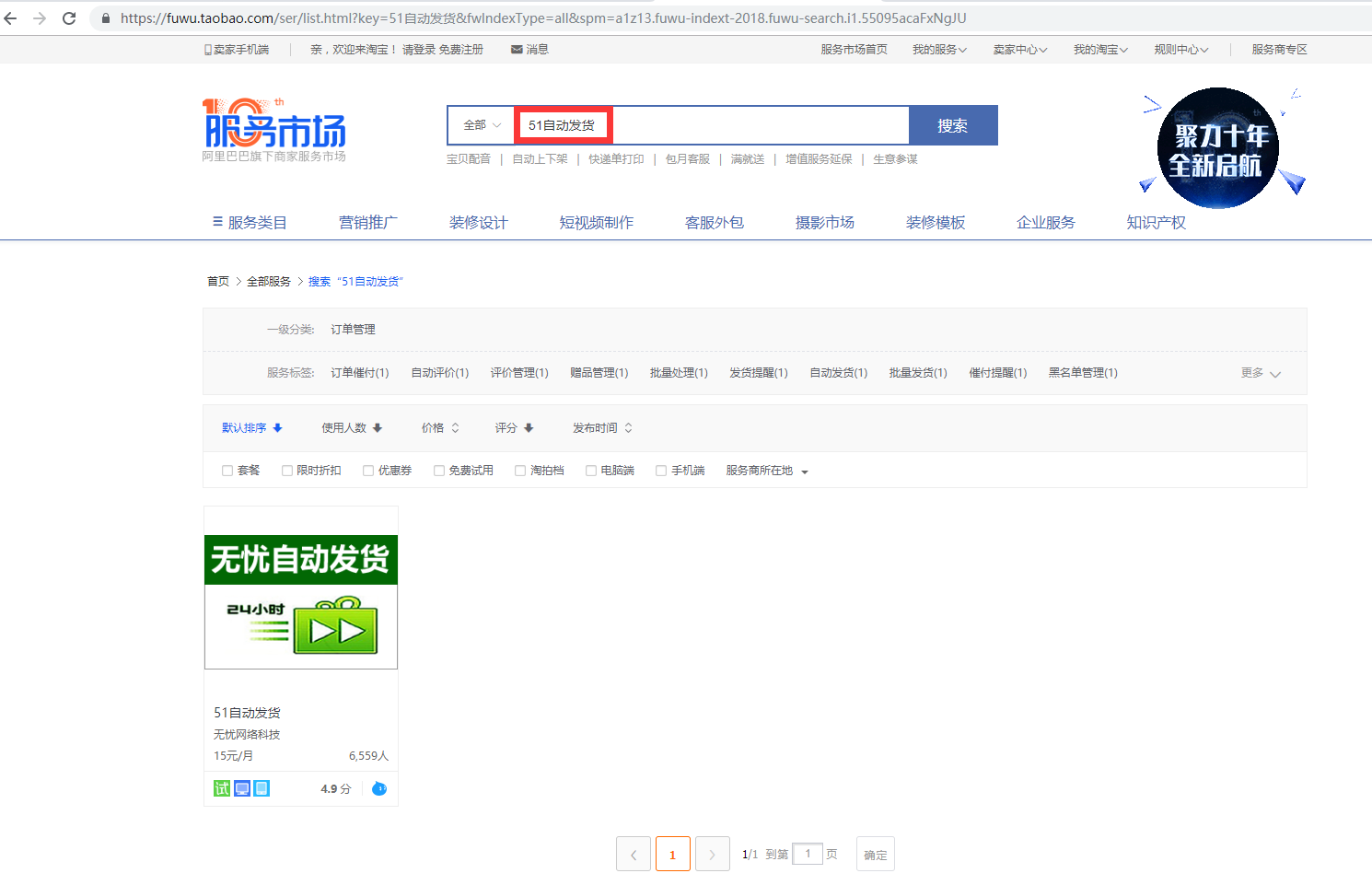Sort by 价格
1372x885 pixels.
point(440,428)
